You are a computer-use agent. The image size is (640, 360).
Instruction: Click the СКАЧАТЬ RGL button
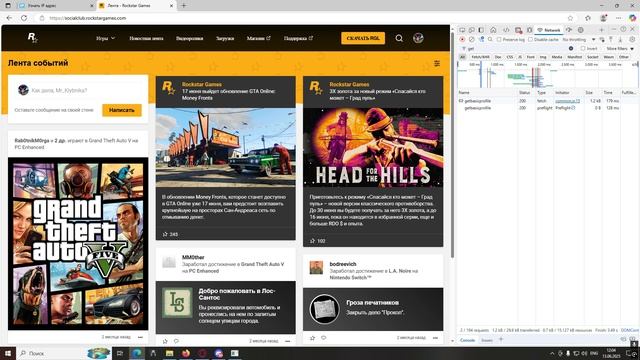tap(363, 38)
